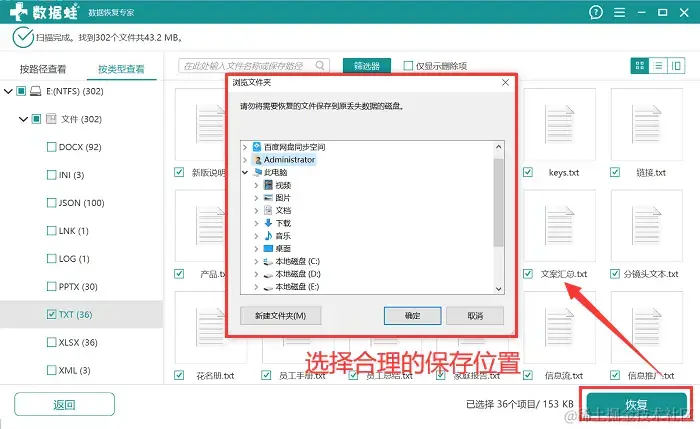
Task: Uncheck the 花名册.txt file checkbox
Action: [179, 375]
